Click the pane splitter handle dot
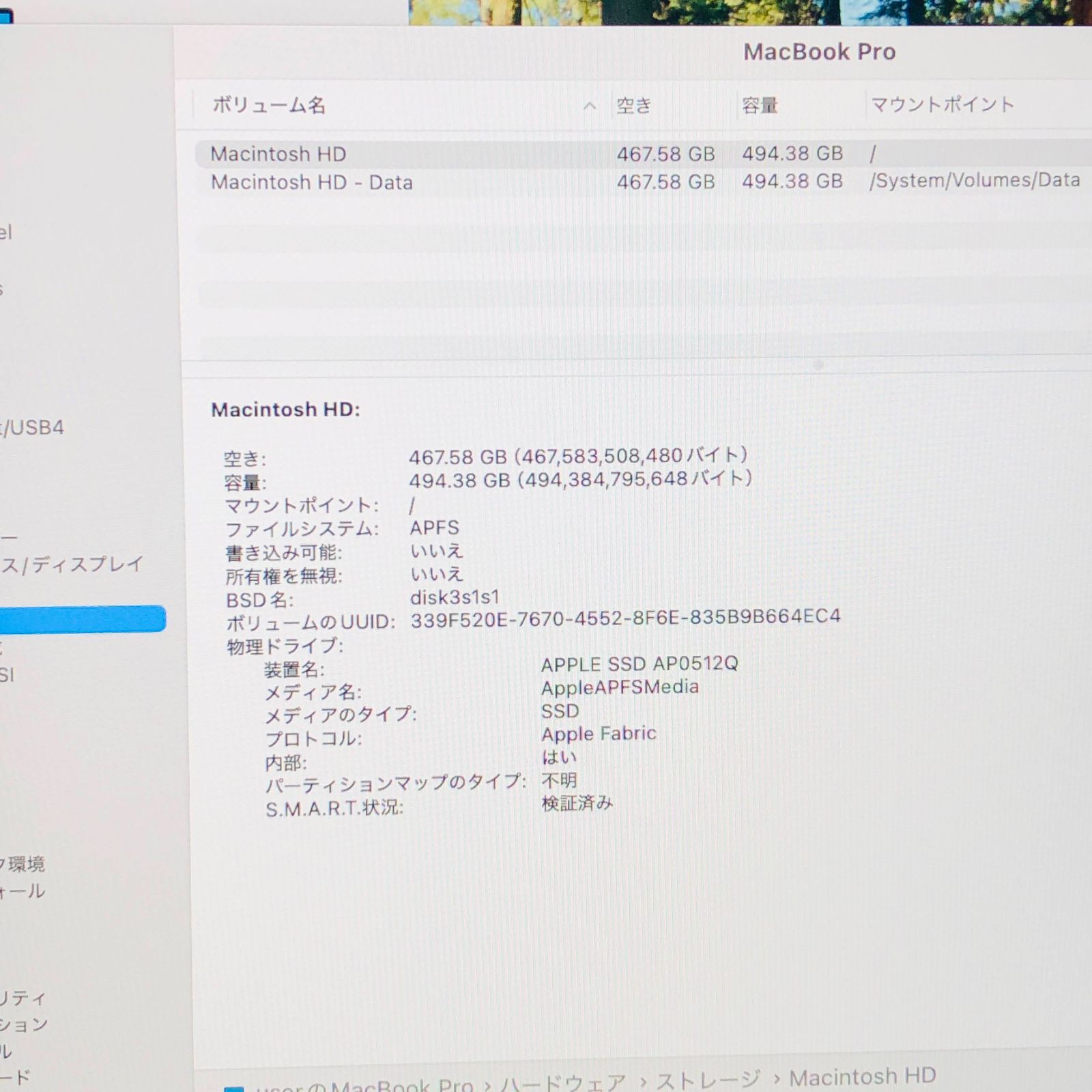Image resolution: width=1092 pixels, height=1092 pixels. (x=818, y=365)
